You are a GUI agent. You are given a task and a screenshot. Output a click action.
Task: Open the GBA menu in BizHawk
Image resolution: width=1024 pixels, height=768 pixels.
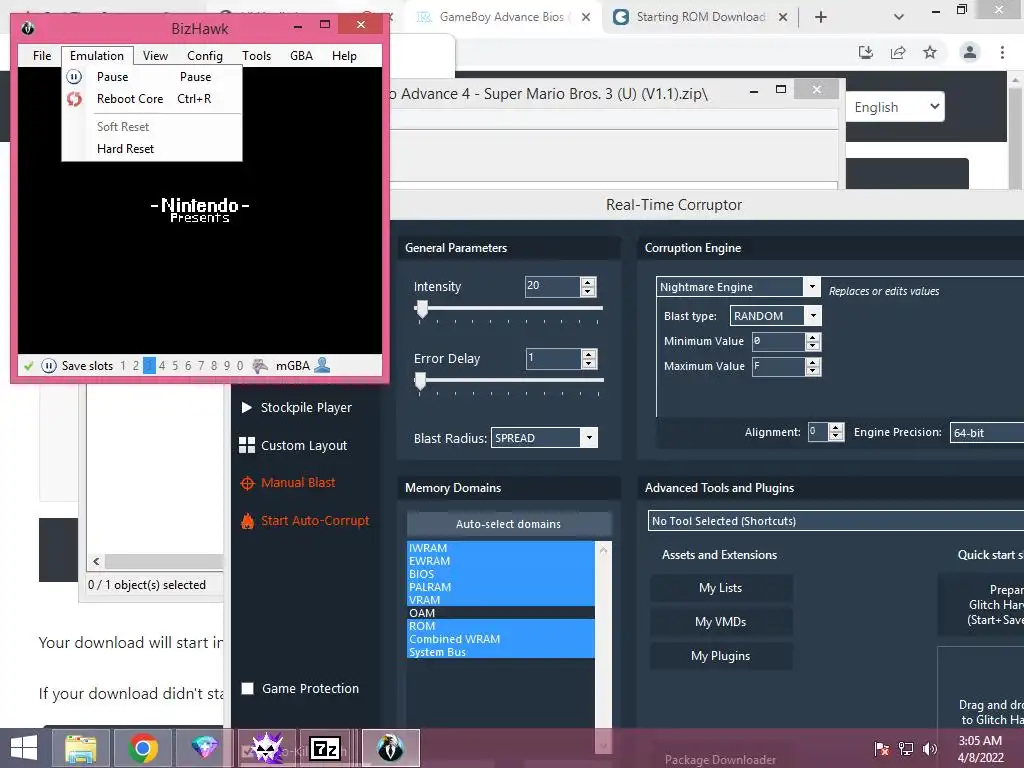301,56
